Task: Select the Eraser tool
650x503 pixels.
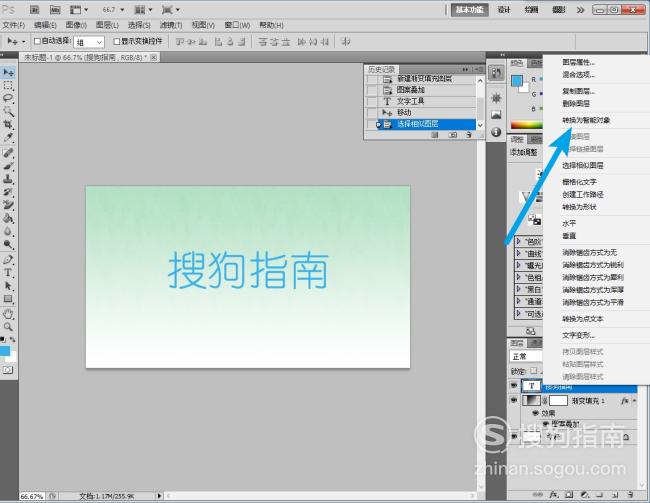Action: [8, 205]
